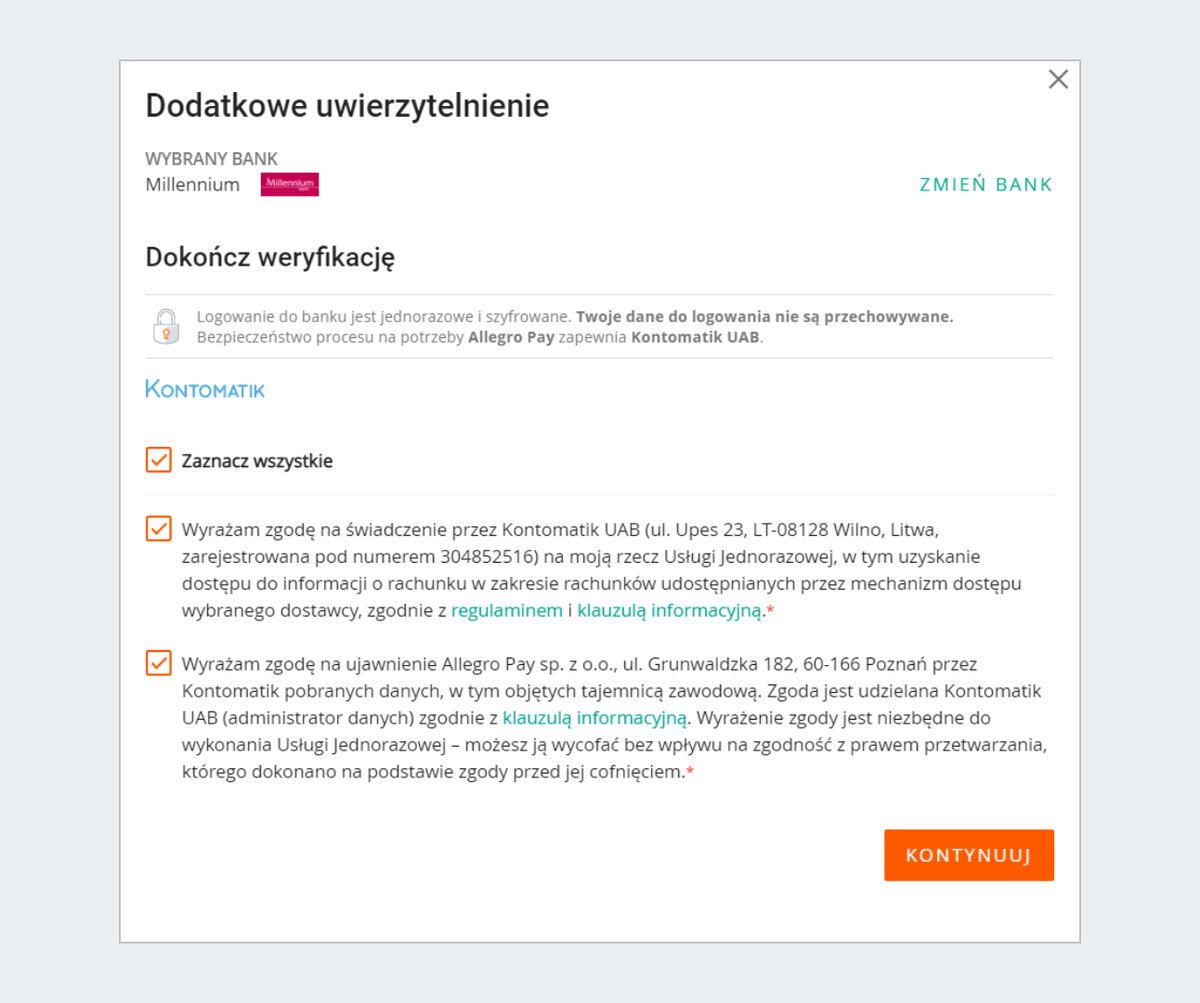Screen dimensions: 1200x1003
Task: Click the Millennium bank name text
Action: point(193,185)
